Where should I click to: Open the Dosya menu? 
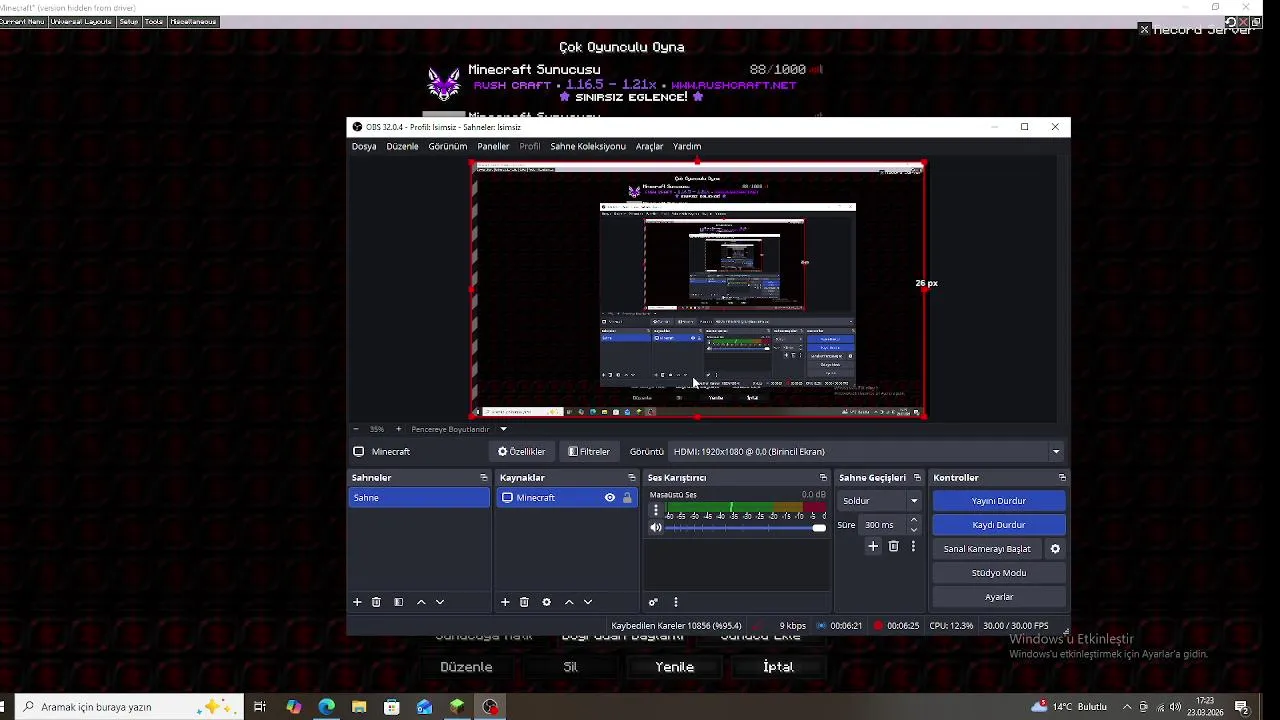(364, 146)
